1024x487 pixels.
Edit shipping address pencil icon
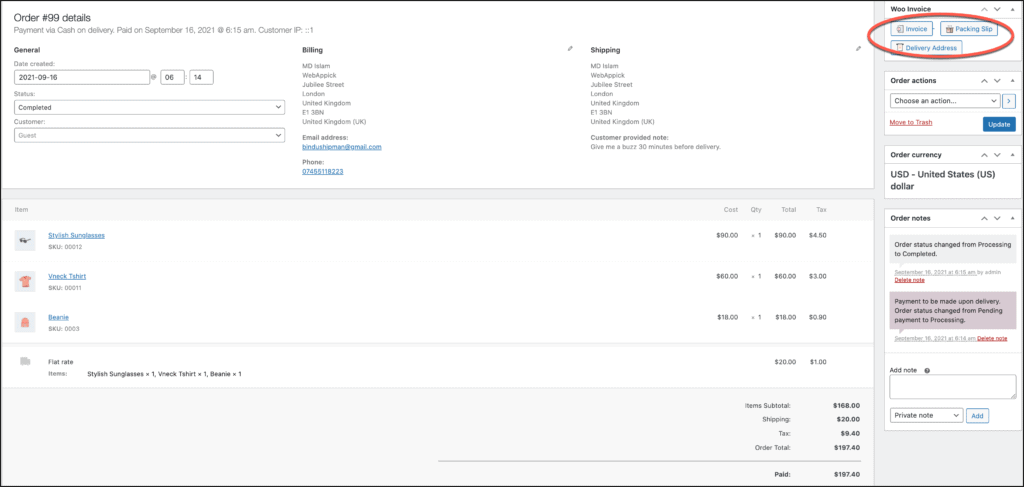click(858, 48)
